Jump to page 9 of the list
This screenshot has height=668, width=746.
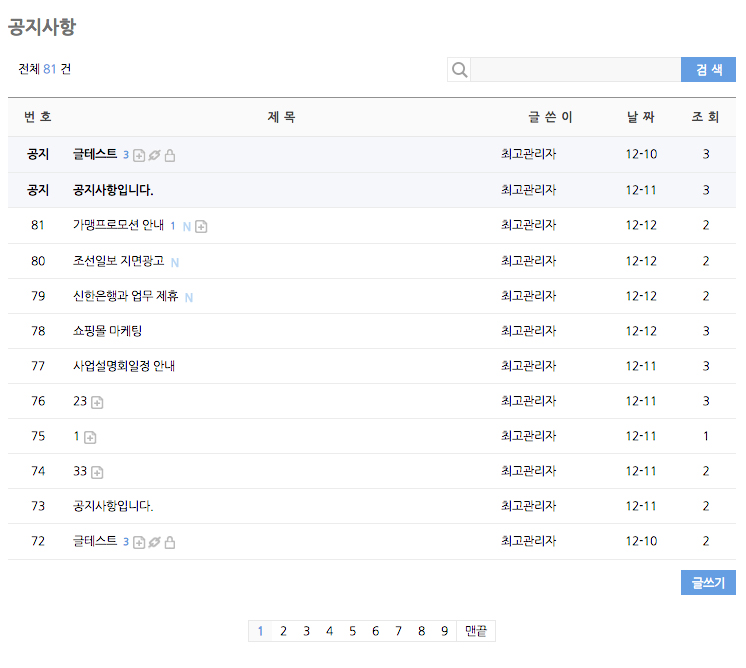(444, 631)
